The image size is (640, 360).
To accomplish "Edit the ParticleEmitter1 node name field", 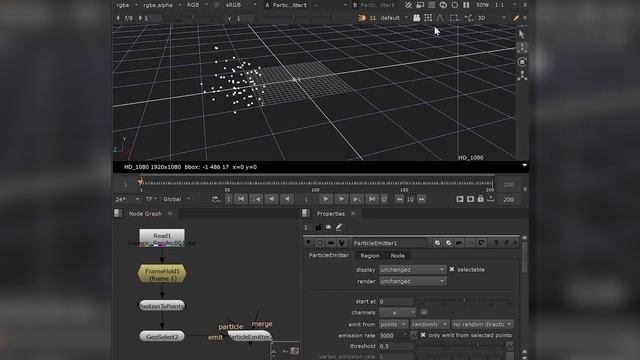I will pyautogui.click(x=389, y=243).
